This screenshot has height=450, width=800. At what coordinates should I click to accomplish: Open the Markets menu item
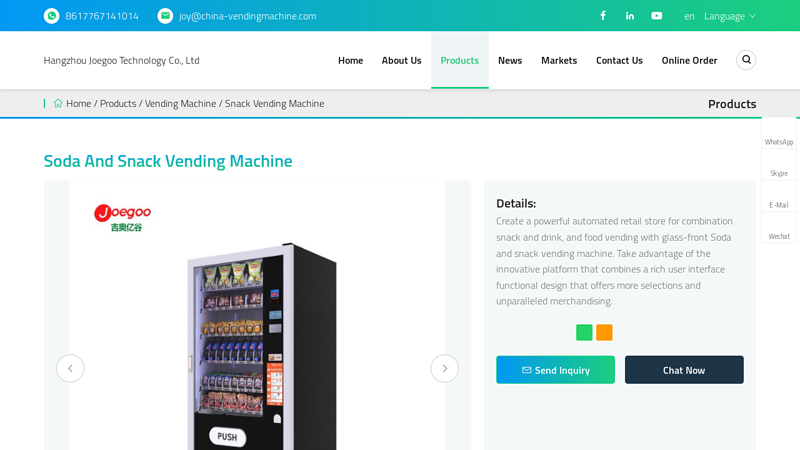559,60
